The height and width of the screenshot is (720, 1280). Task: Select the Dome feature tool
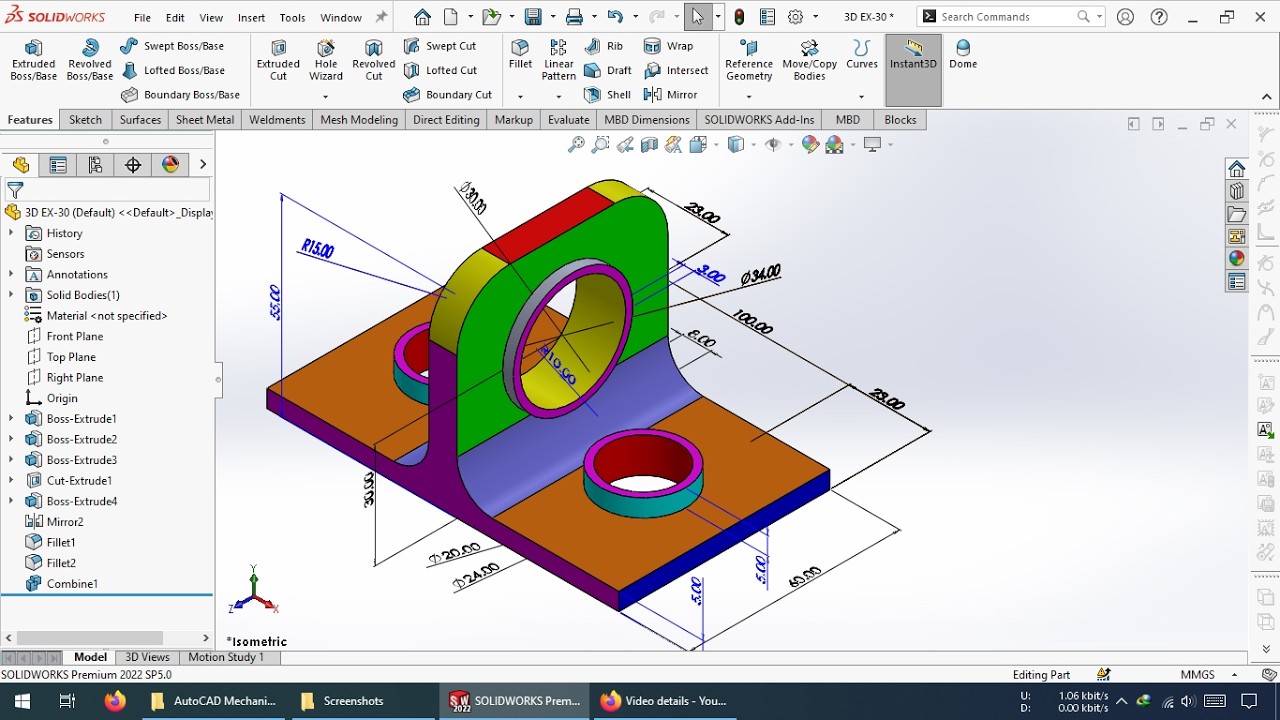tap(963, 54)
